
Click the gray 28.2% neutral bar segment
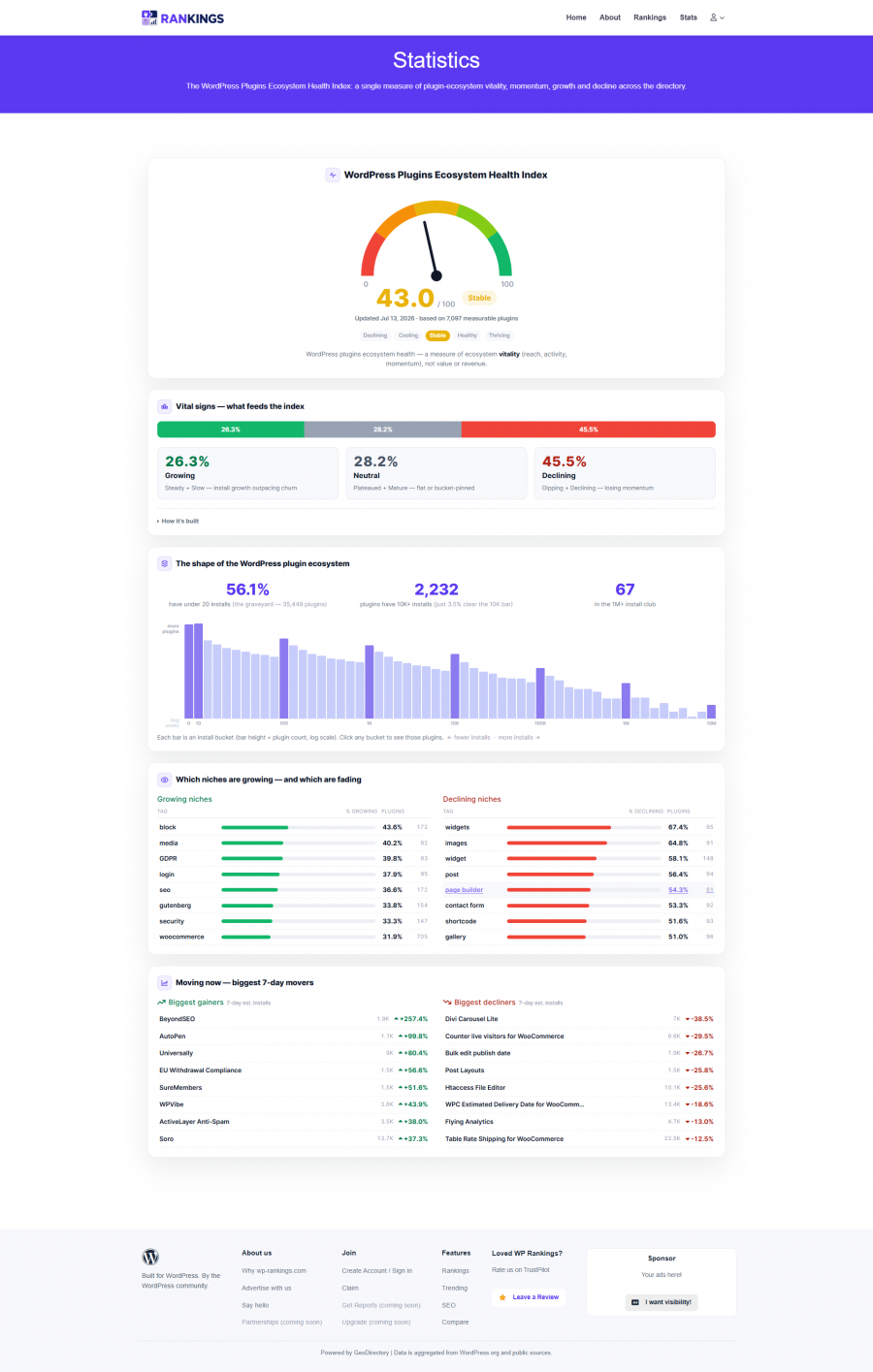(383, 430)
